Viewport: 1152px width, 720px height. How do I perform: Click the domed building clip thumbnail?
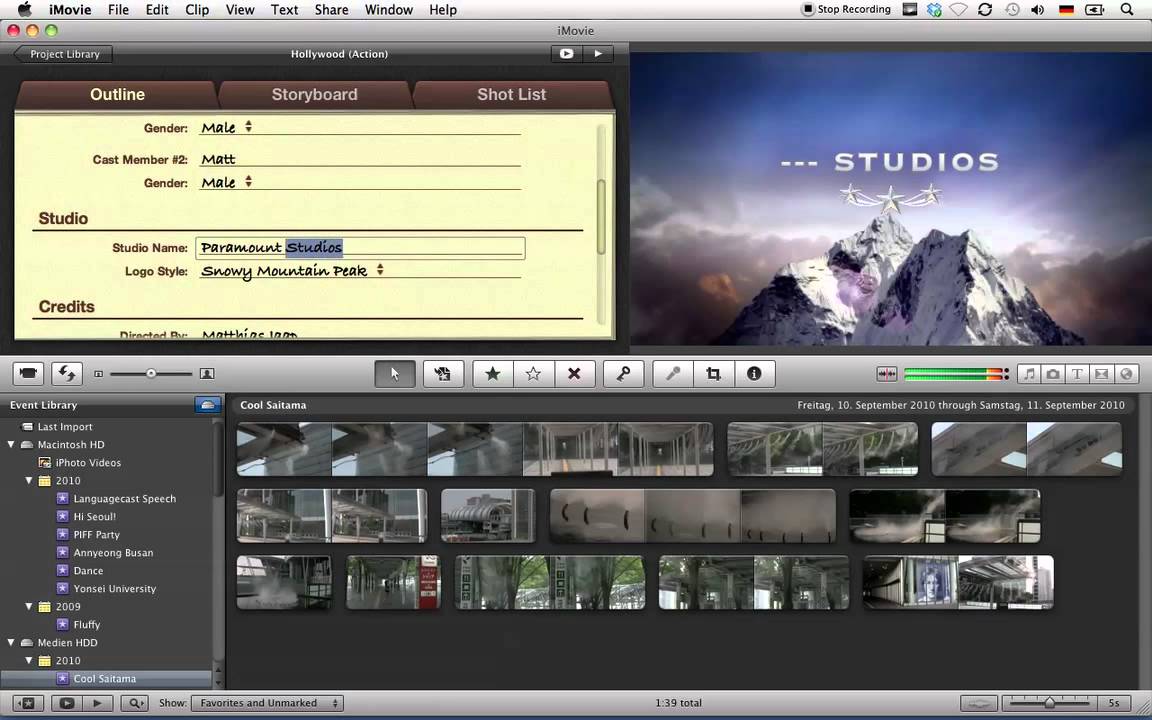pos(488,516)
